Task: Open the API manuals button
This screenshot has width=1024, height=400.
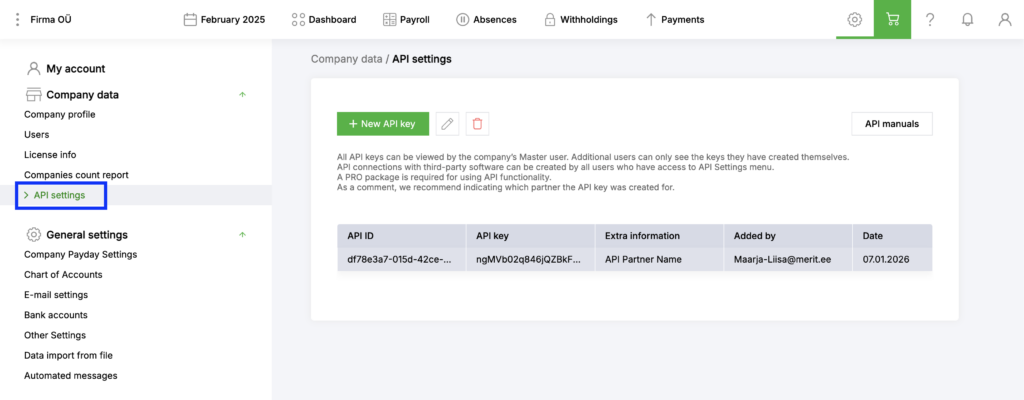Action: 891,123
